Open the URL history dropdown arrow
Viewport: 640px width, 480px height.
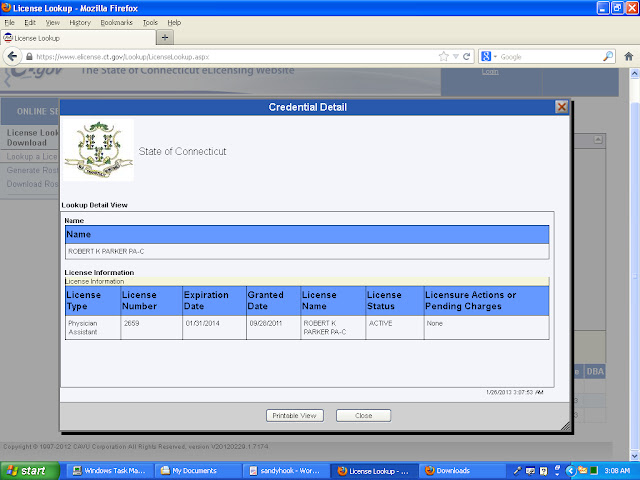(x=456, y=57)
